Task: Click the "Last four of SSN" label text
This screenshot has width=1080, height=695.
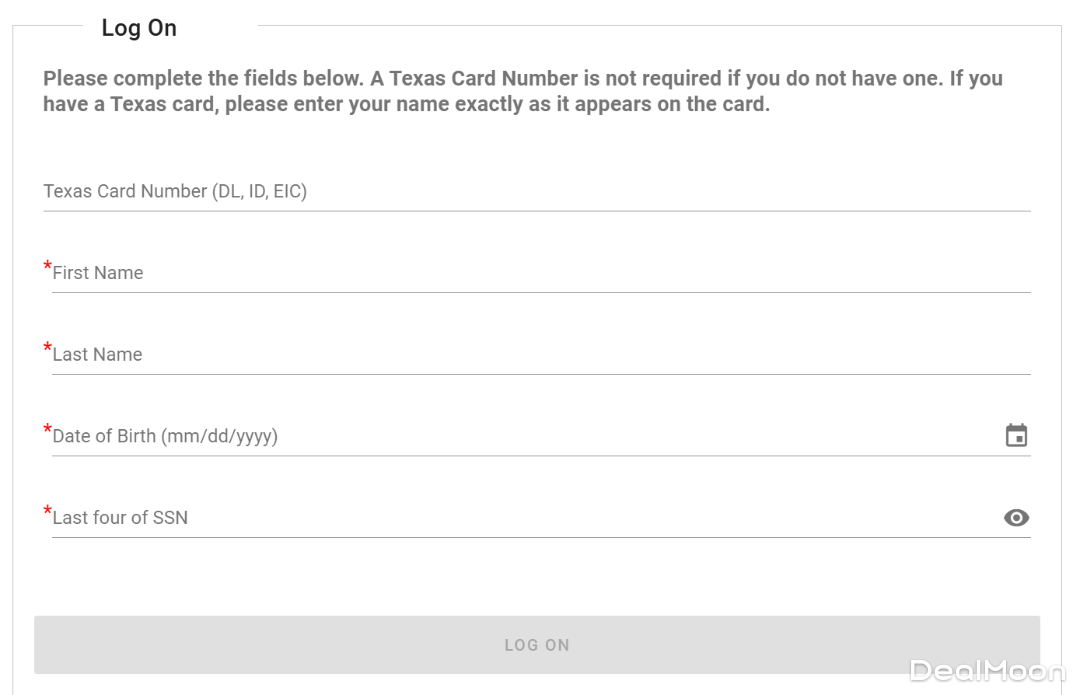Action: tap(120, 517)
